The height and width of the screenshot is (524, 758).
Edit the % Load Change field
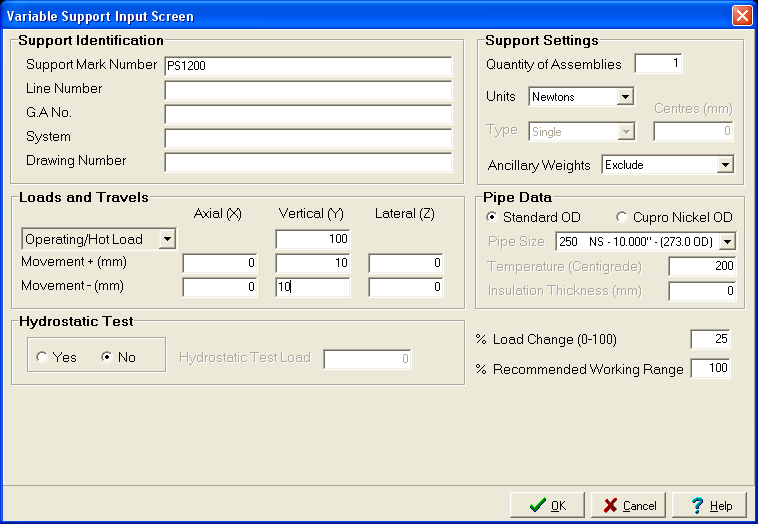coord(710,340)
